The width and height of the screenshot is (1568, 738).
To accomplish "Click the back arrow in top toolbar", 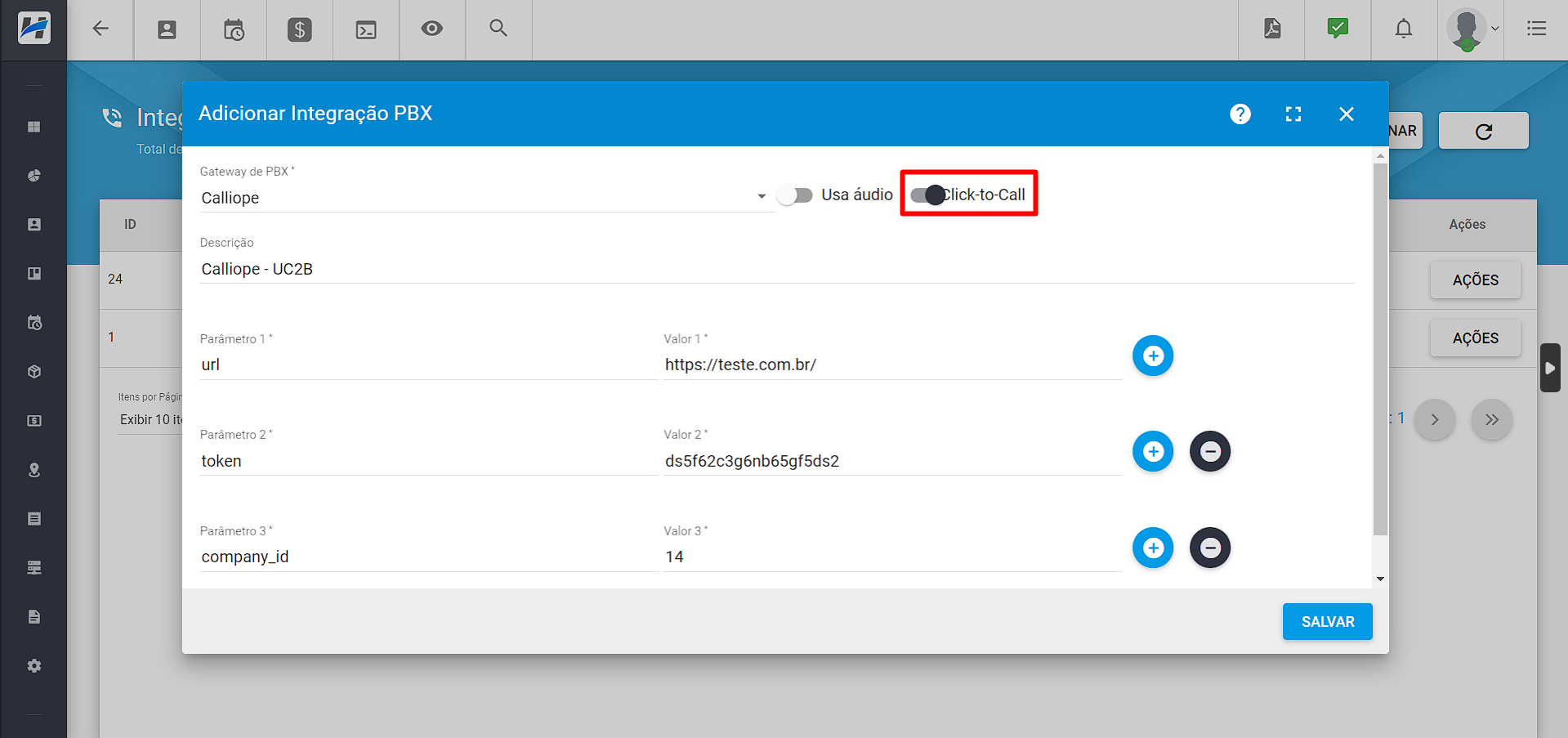I will [x=100, y=28].
